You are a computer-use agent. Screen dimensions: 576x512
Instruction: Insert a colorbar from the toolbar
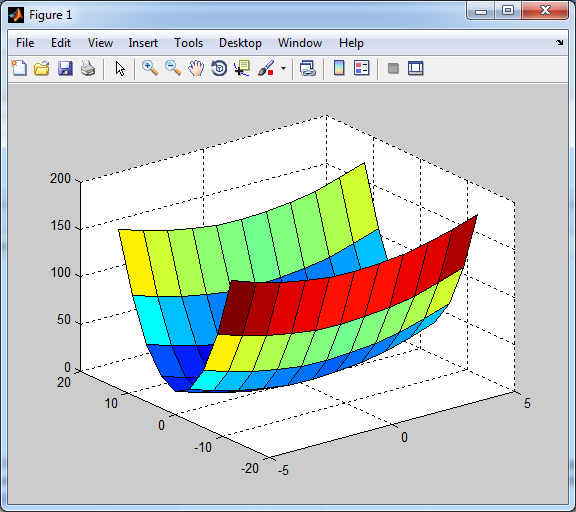[x=339, y=68]
